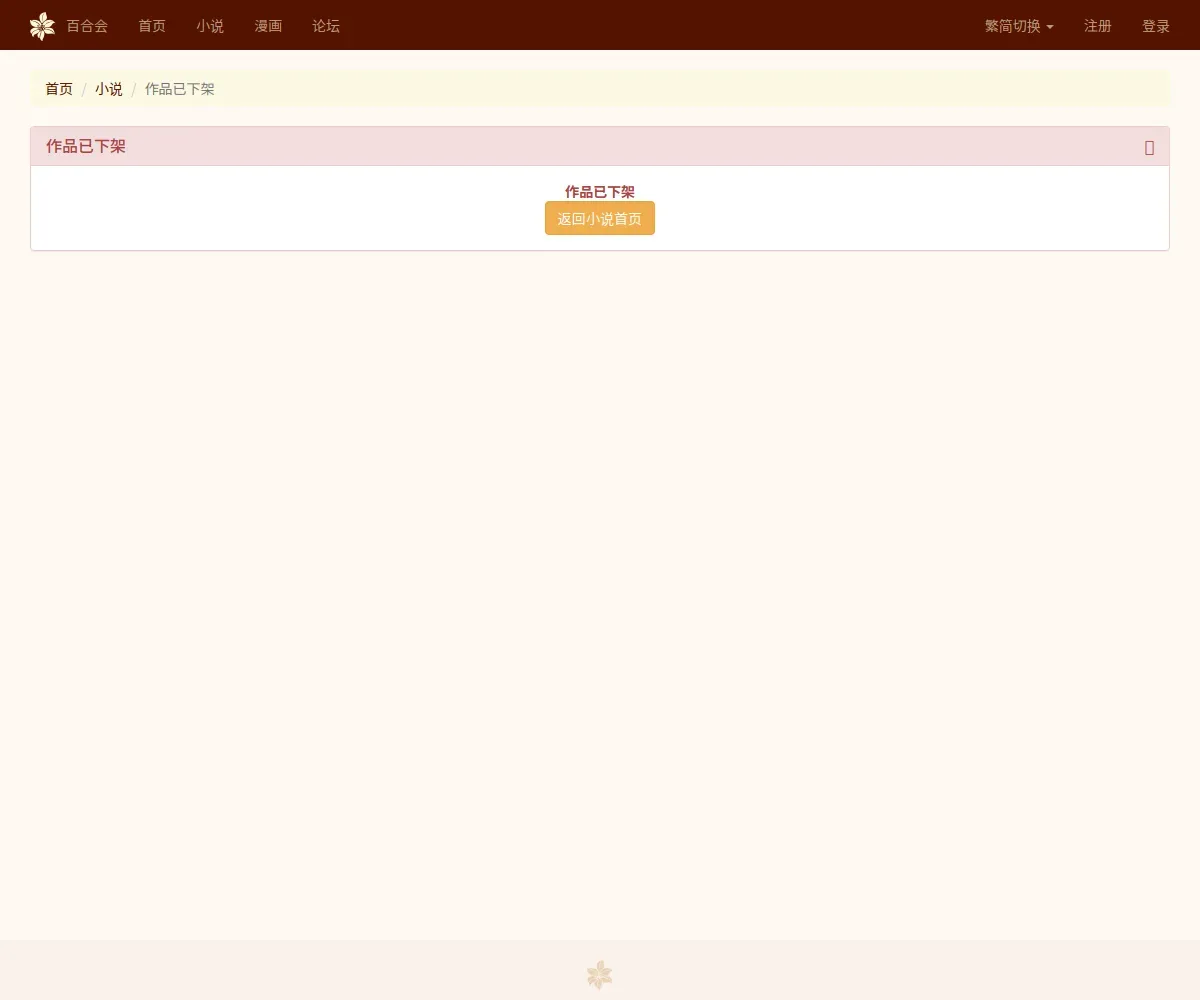Click the icon in the panel header's right corner

[x=1149, y=147]
